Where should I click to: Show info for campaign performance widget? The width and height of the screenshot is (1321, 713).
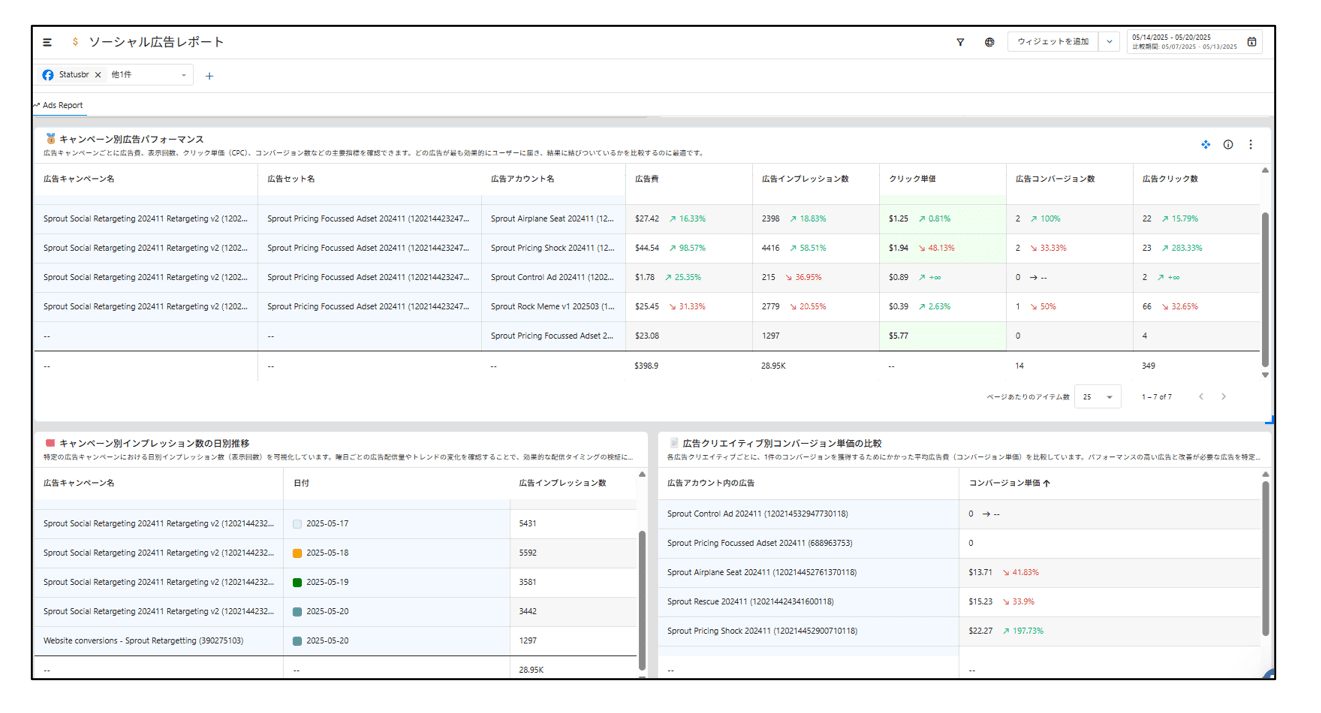point(1228,145)
